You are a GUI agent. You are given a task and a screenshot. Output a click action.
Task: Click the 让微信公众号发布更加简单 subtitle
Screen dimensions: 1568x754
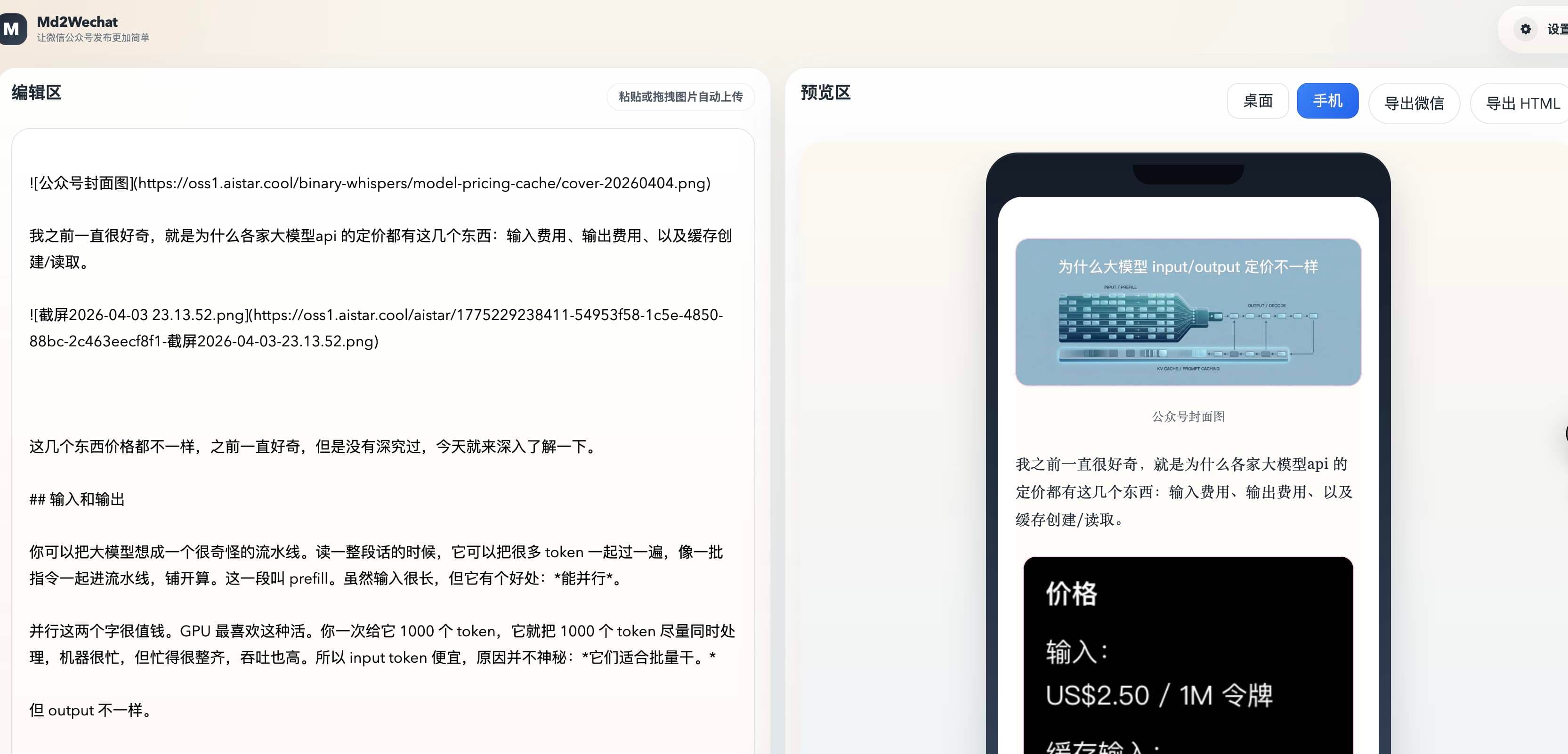click(93, 38)
